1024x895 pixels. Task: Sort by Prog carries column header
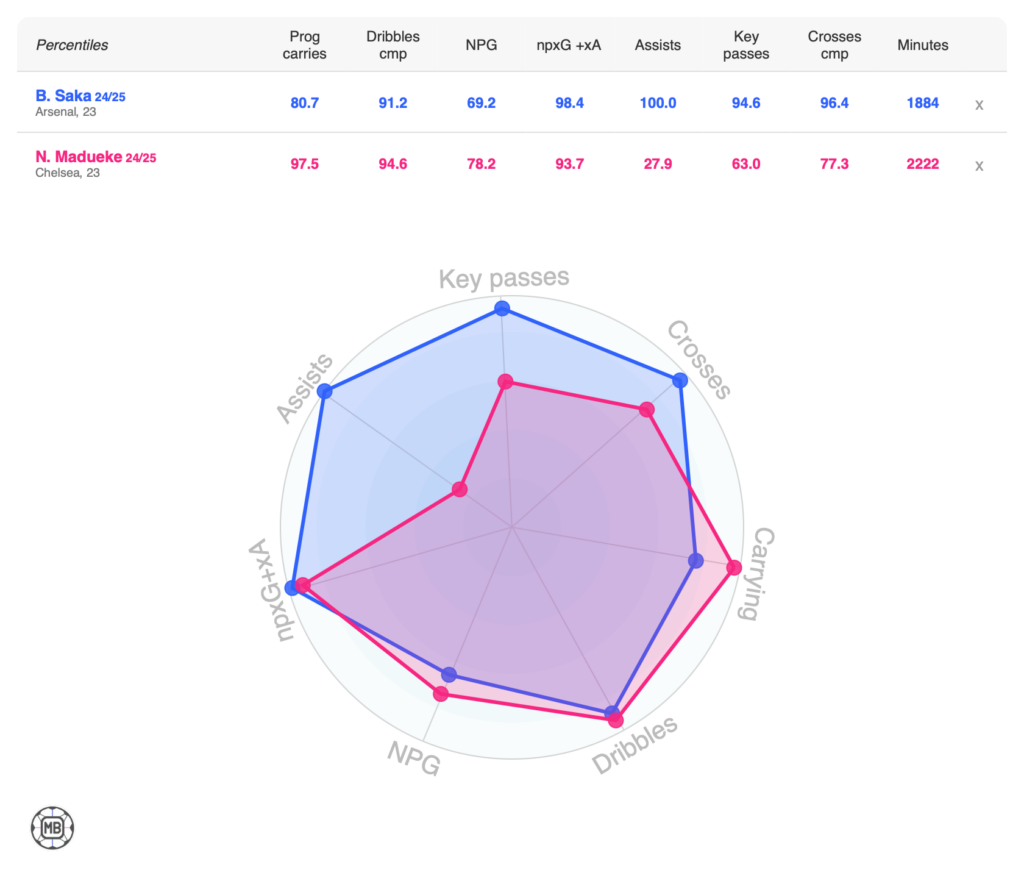click(x=304, y=45)
